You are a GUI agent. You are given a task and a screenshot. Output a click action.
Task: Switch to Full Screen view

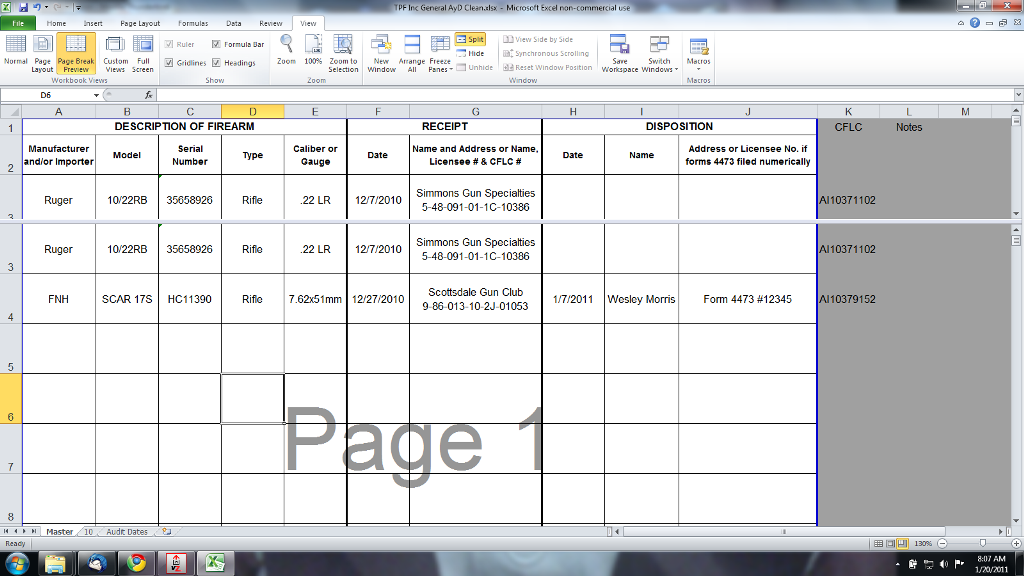[x=143, y=54]
